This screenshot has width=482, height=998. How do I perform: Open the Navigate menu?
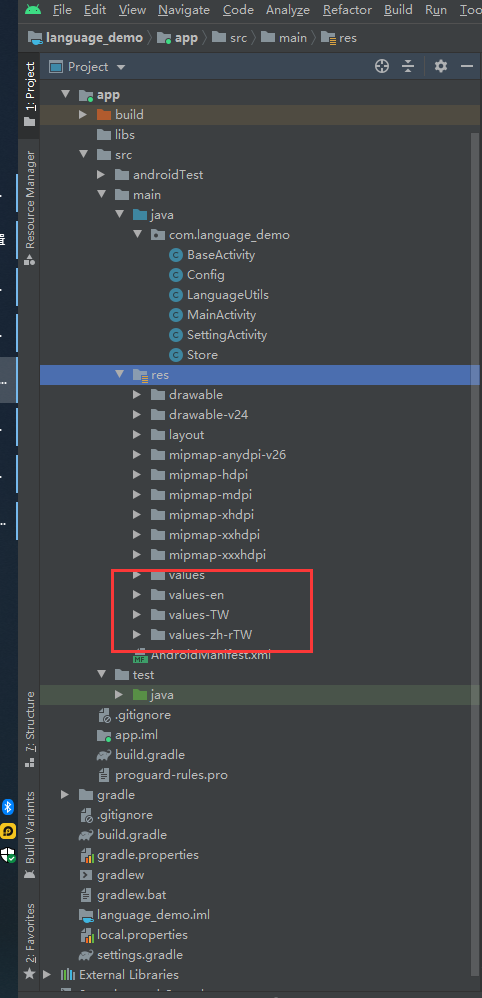(x=184, y=10)
